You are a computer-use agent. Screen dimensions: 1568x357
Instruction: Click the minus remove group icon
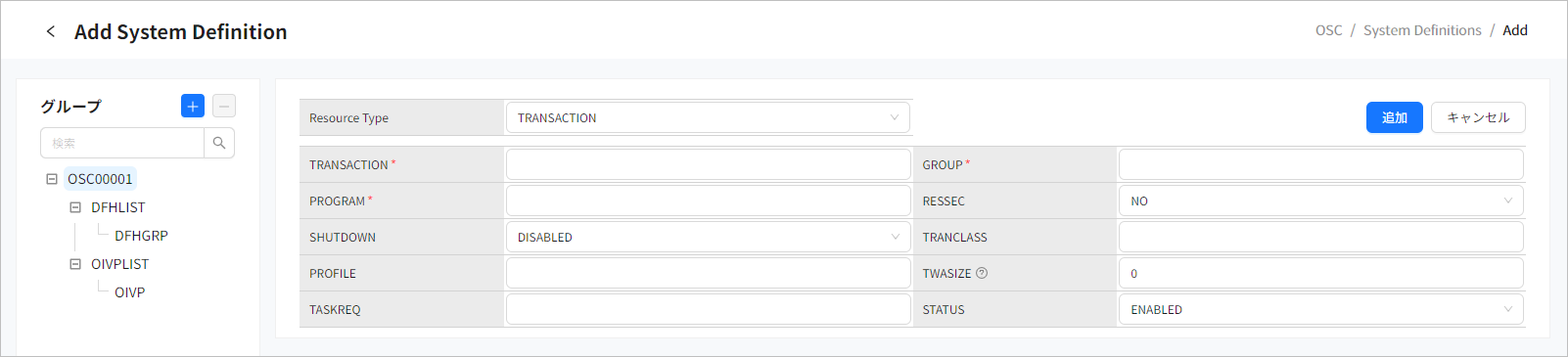click(224, 106)
